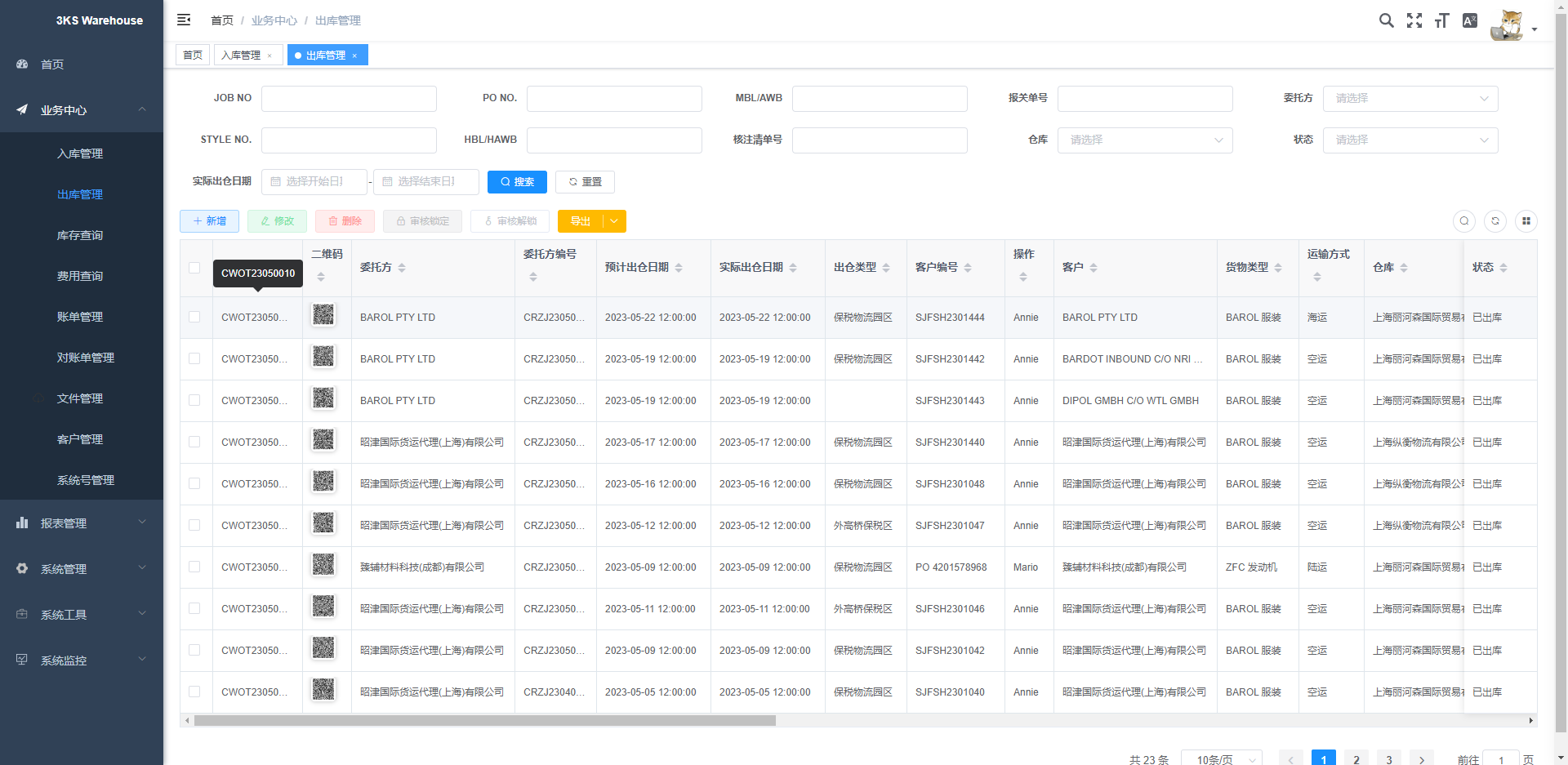
Task: Open the header search magnifier icon
Action: click(x=1386, y=20)
